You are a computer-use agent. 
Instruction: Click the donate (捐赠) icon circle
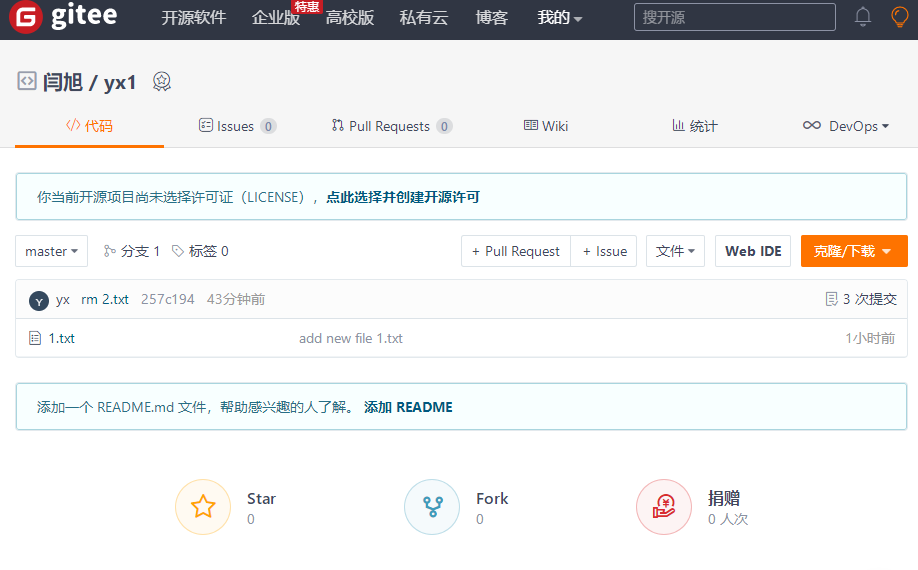click(664, 507)
